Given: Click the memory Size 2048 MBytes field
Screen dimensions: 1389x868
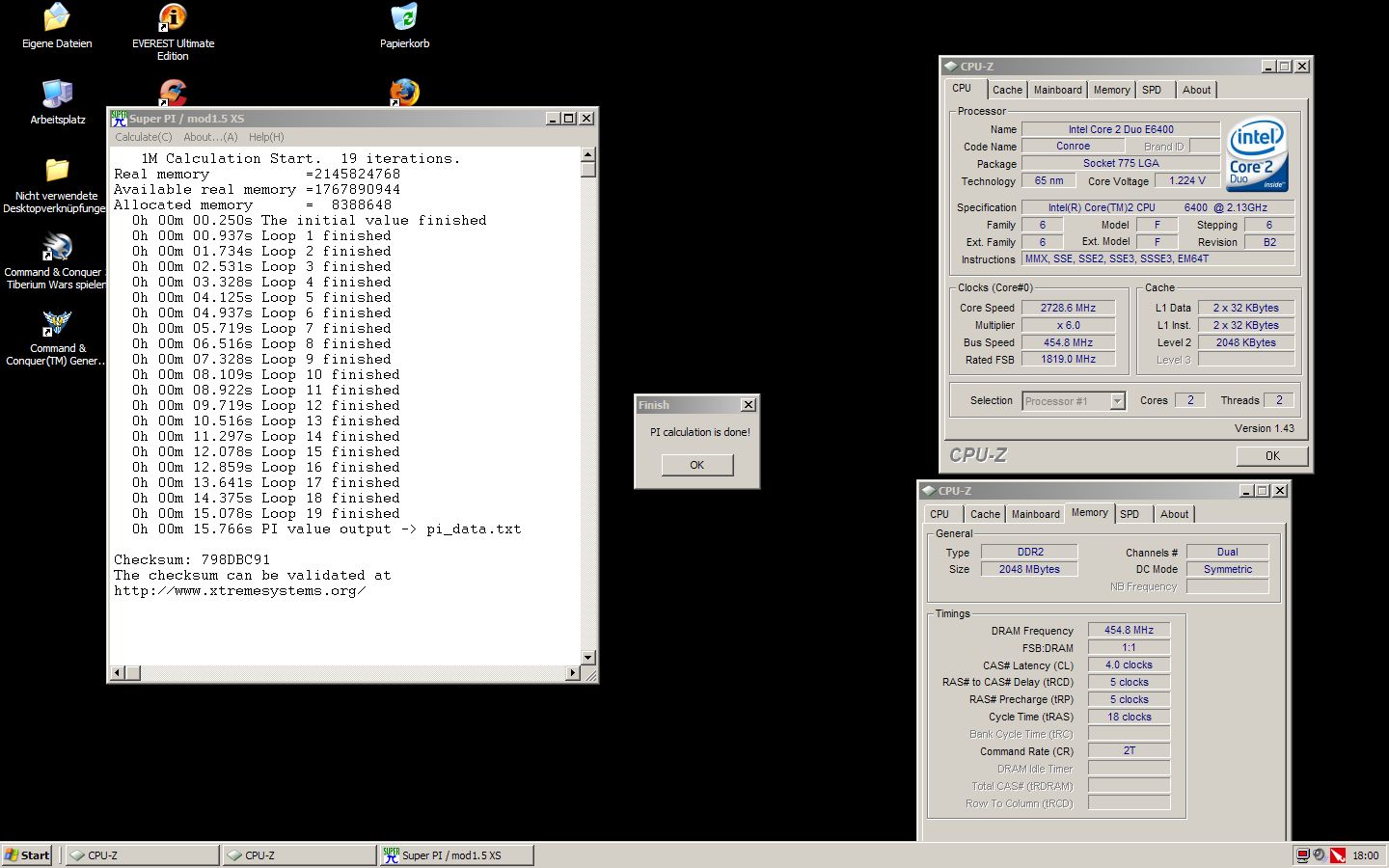Looking at the screenshot, I should pyautogui.click(x=1029, y=569).
